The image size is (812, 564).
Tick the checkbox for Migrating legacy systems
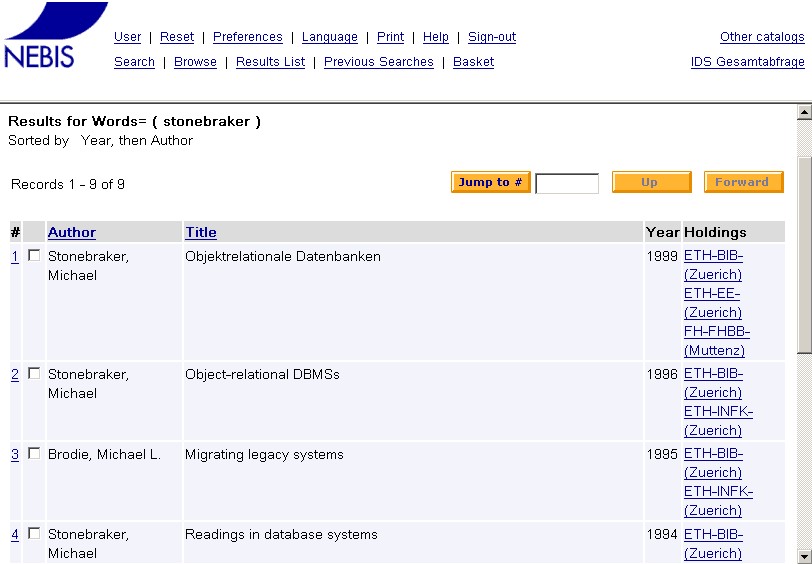pos(34,454)
